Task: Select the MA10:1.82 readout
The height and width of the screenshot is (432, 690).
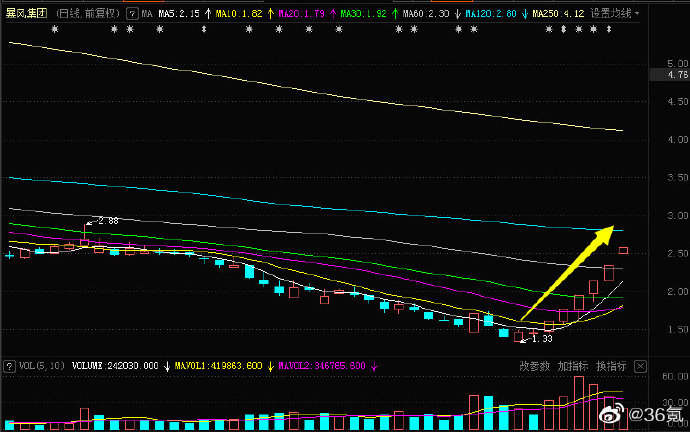Action: [239, 14]
